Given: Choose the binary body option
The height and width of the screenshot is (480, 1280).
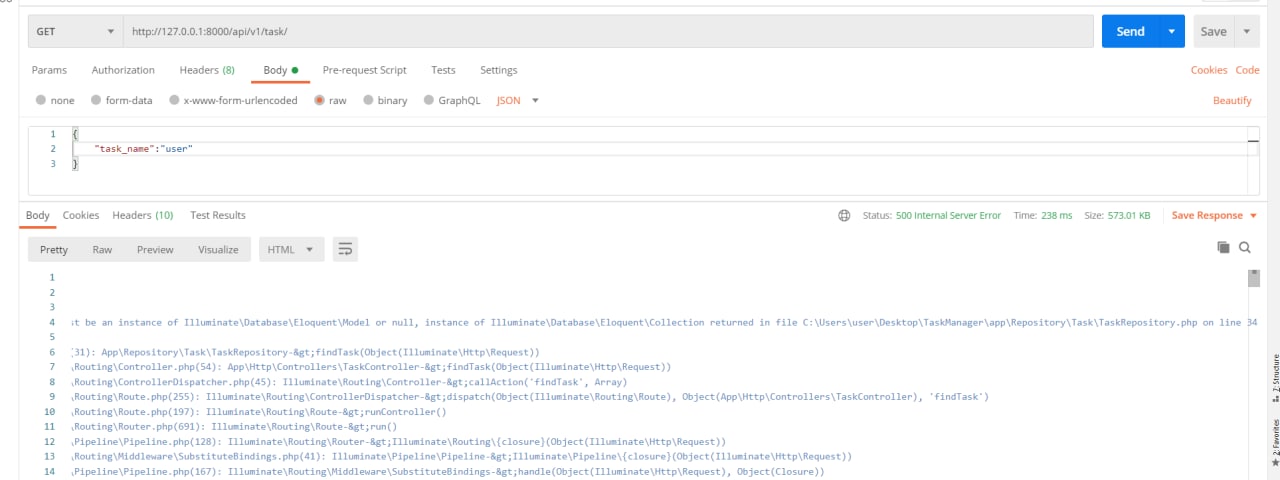Looking at the screenshot, I should point(369,100).
